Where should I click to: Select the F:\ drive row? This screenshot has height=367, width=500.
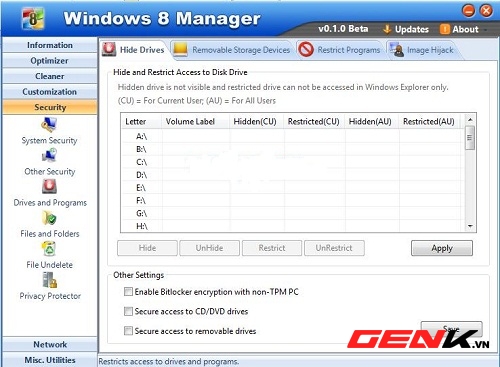[293, 200]
